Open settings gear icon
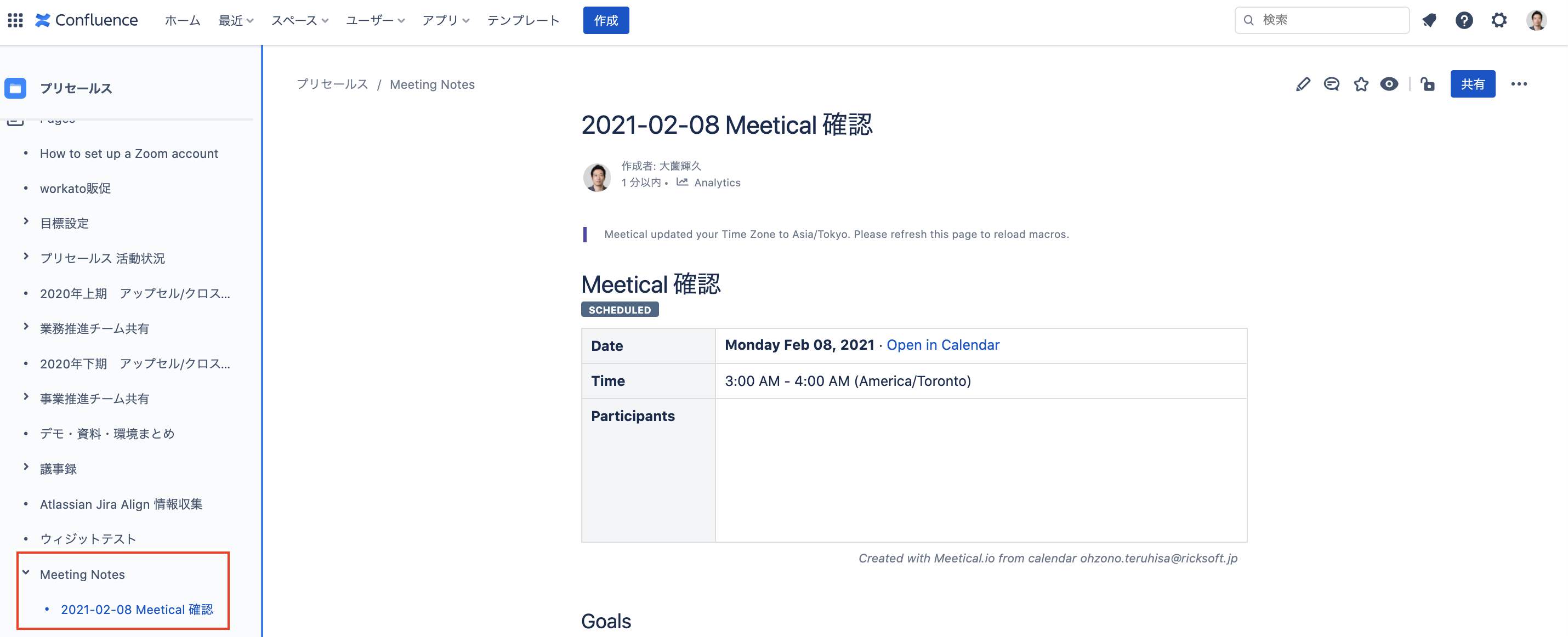1568x637 pixels. (x=1498, y=20)
